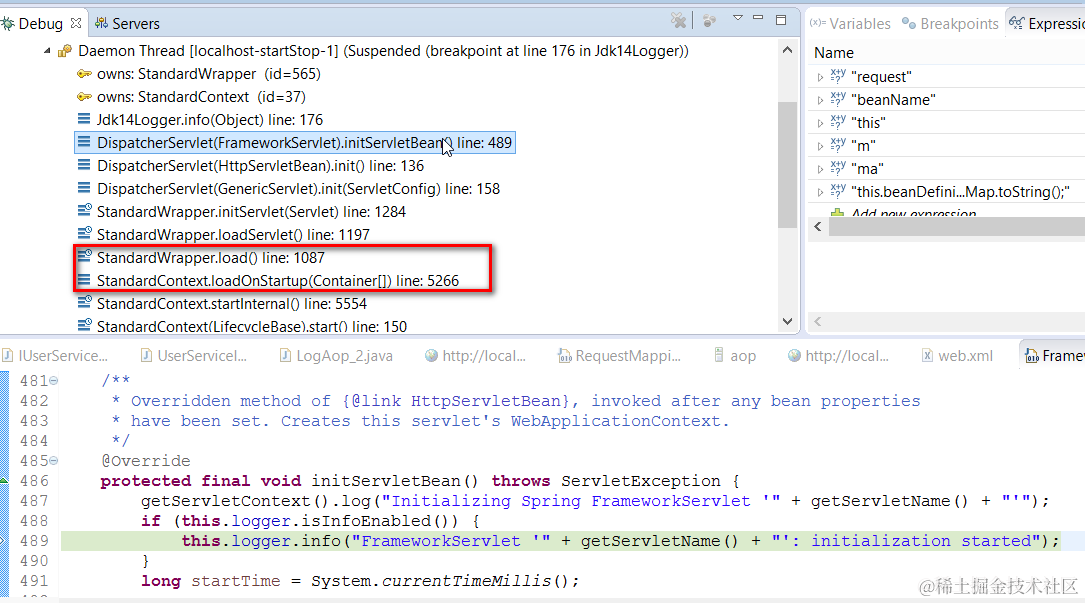Collapse the Javadoc fold at line 481
This screenshot has height=603, width=1085.
tap(53, 380)
